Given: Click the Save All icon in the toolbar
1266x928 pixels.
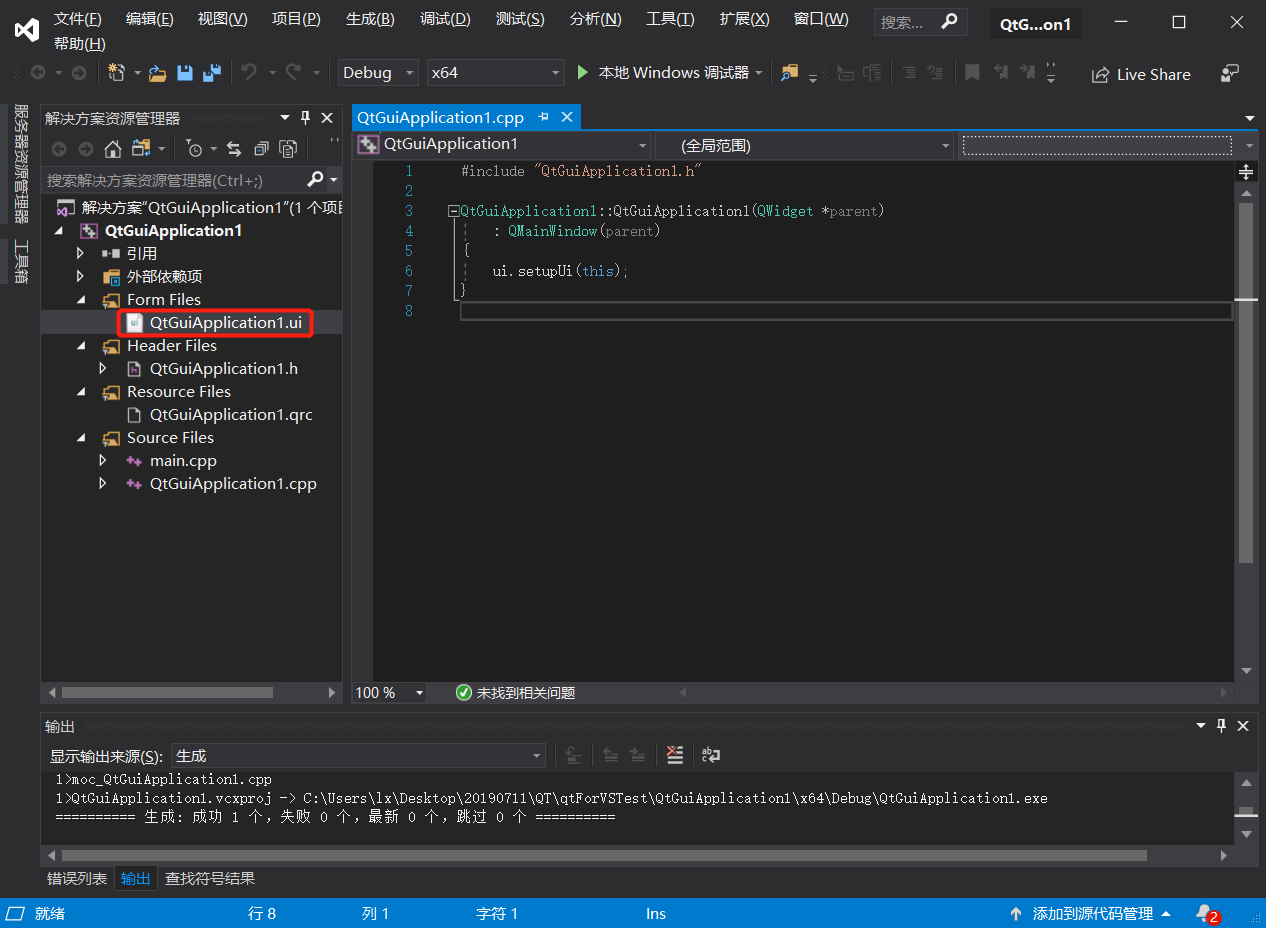Looking at the screenshot, I should click(x=210, y=73).
